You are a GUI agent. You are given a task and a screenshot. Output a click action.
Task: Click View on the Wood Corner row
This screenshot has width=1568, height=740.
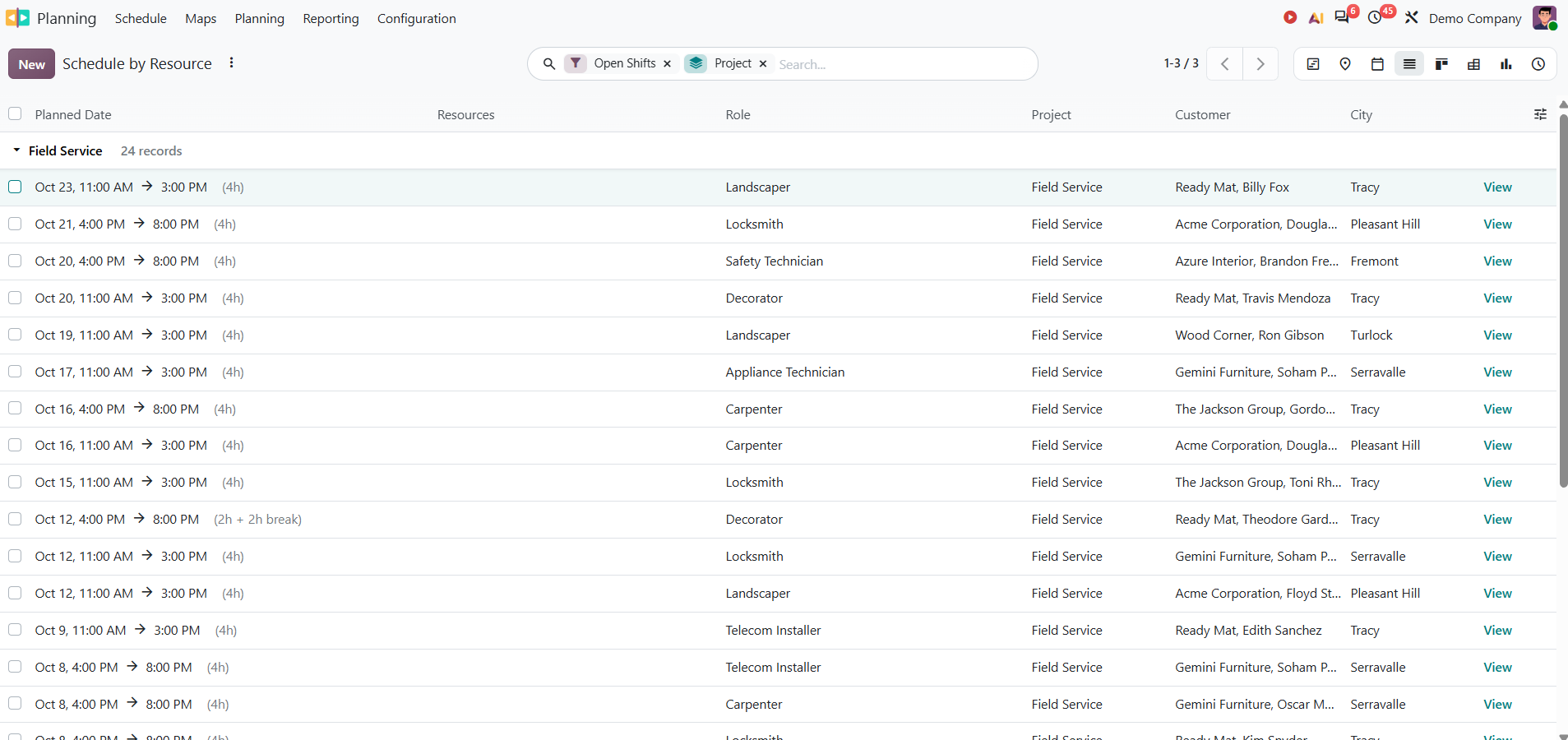[1497, 335]
